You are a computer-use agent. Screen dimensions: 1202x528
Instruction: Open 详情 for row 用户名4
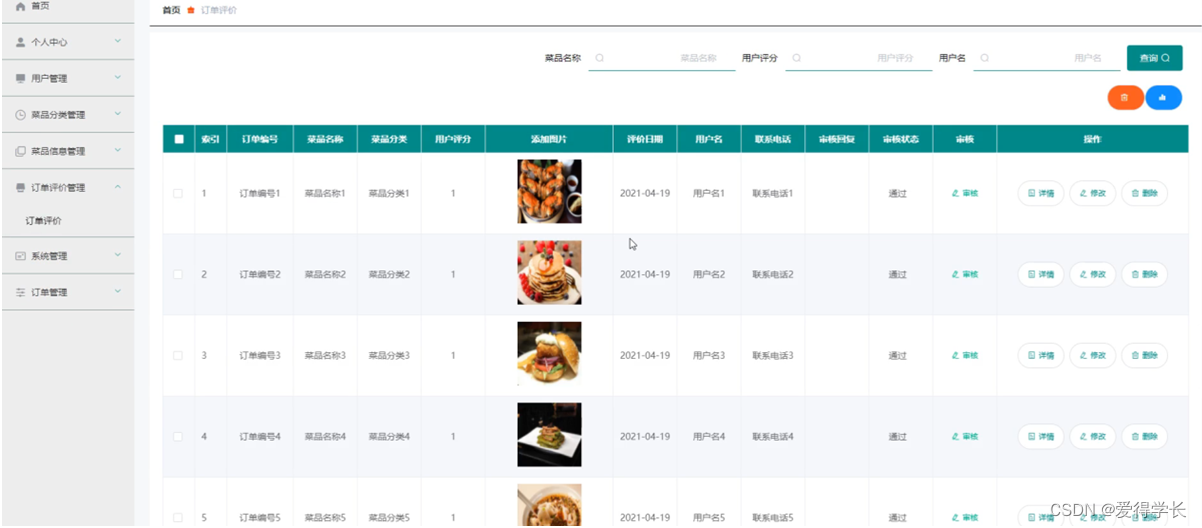pos(1041,436)
